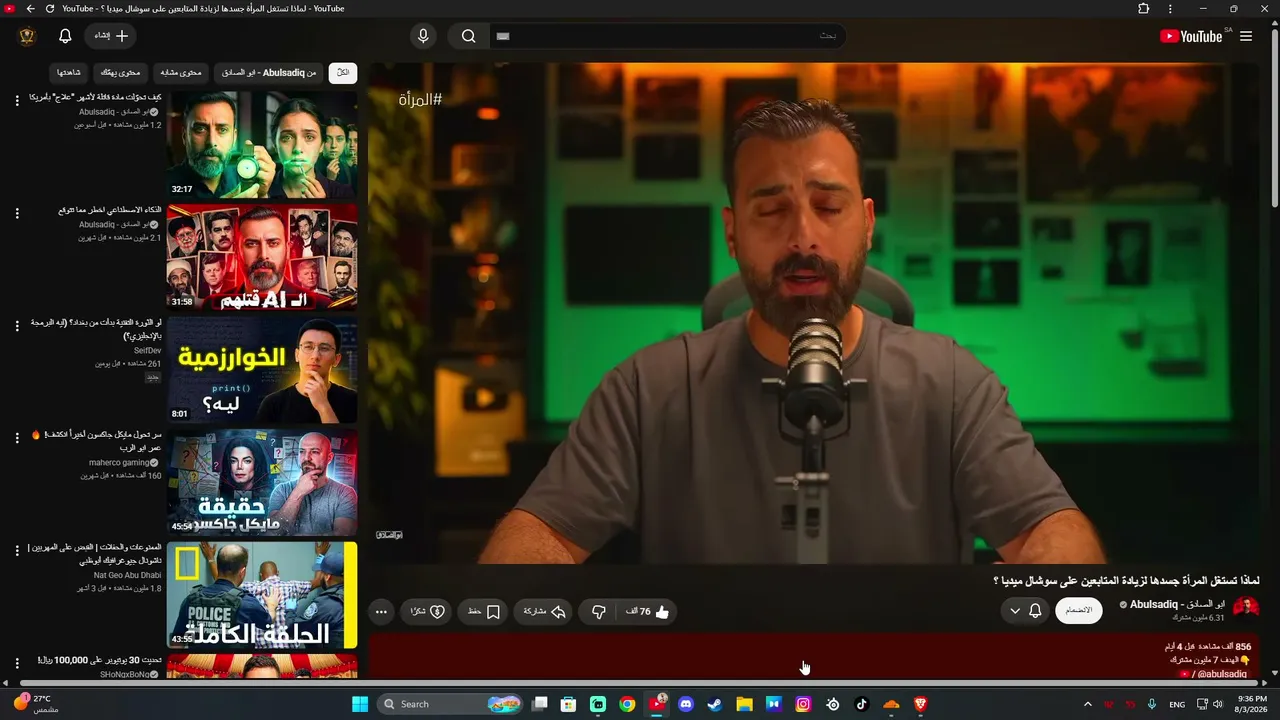
Task: Select the 'محتوى مشابه' filter chip
Action: [x=181, y=73]
